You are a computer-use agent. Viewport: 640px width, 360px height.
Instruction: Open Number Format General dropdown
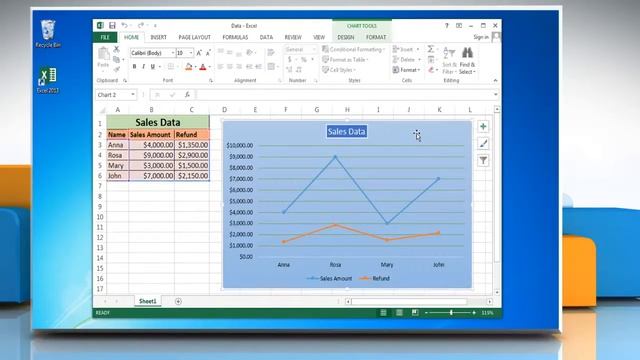point(314,49)
